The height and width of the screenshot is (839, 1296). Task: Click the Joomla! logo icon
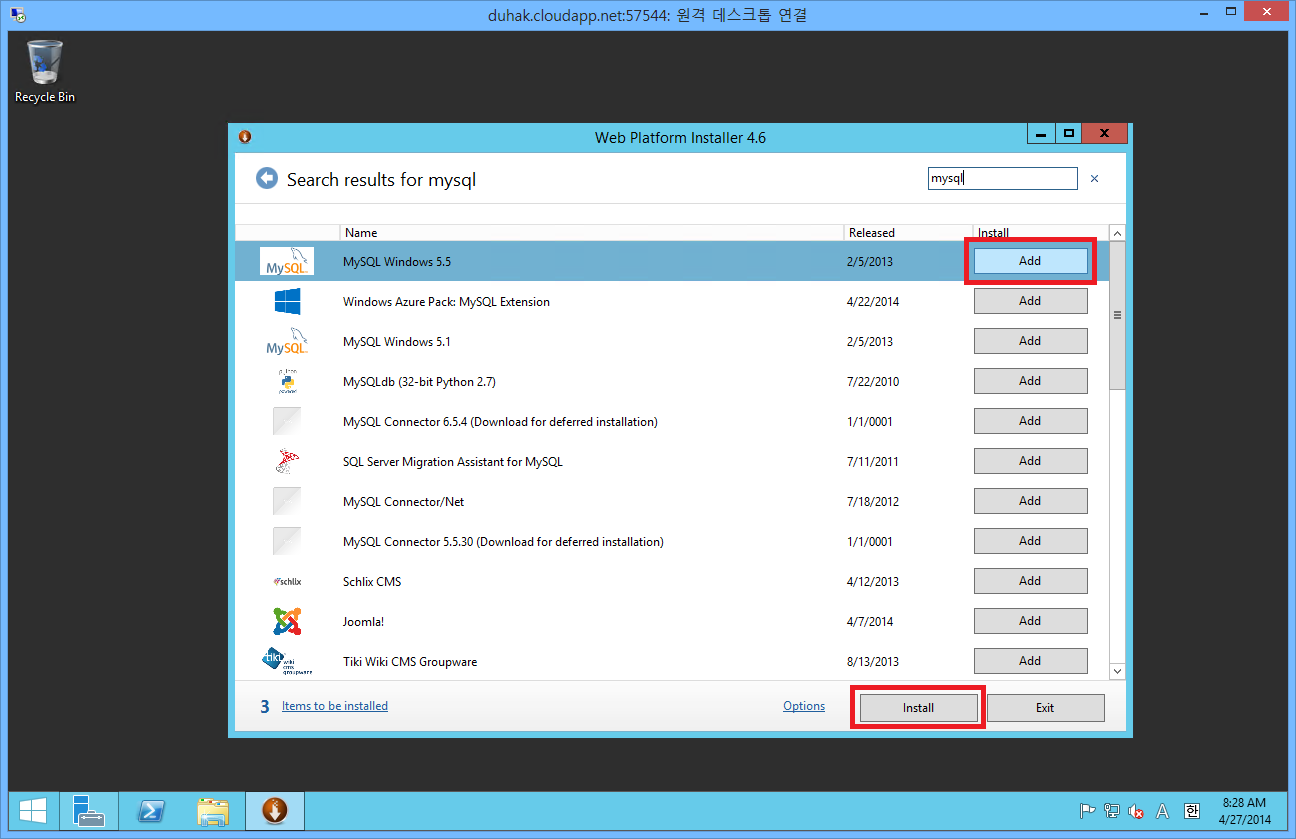(287, 621)
